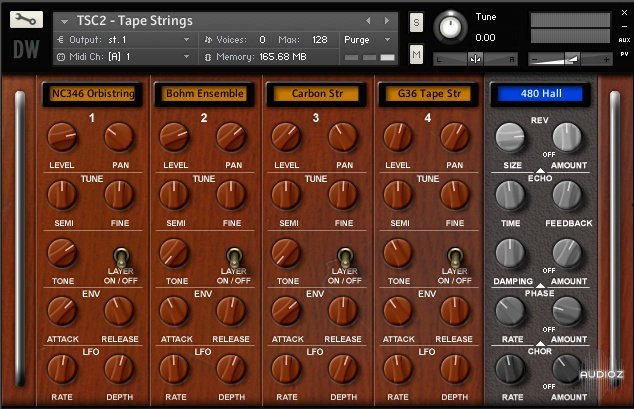The width and height of the screenshot is (634, 409).
Task: Click layer 4 TONE knob
Action: tap(398, 253)
